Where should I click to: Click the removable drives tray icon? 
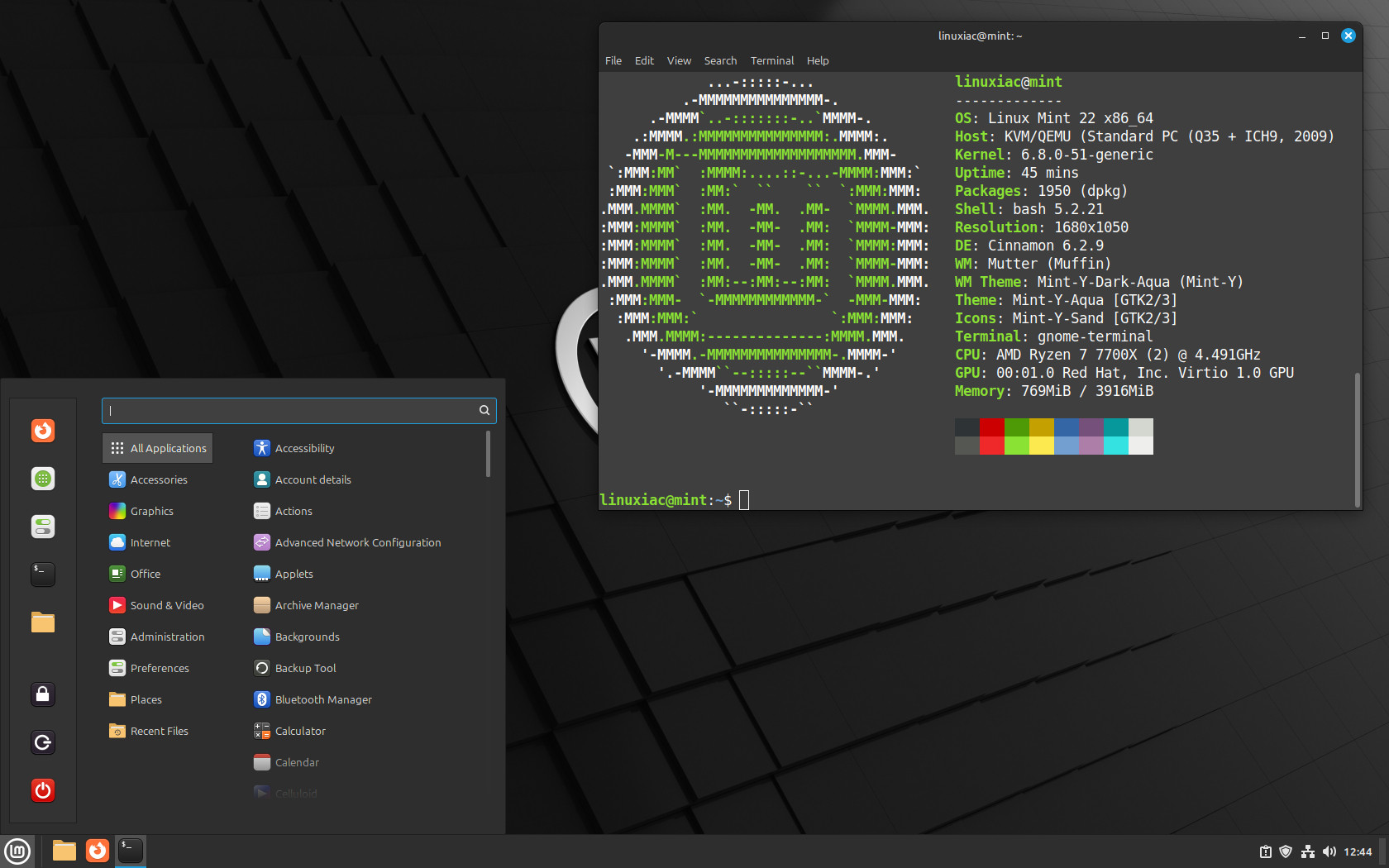click(1265, 851)
